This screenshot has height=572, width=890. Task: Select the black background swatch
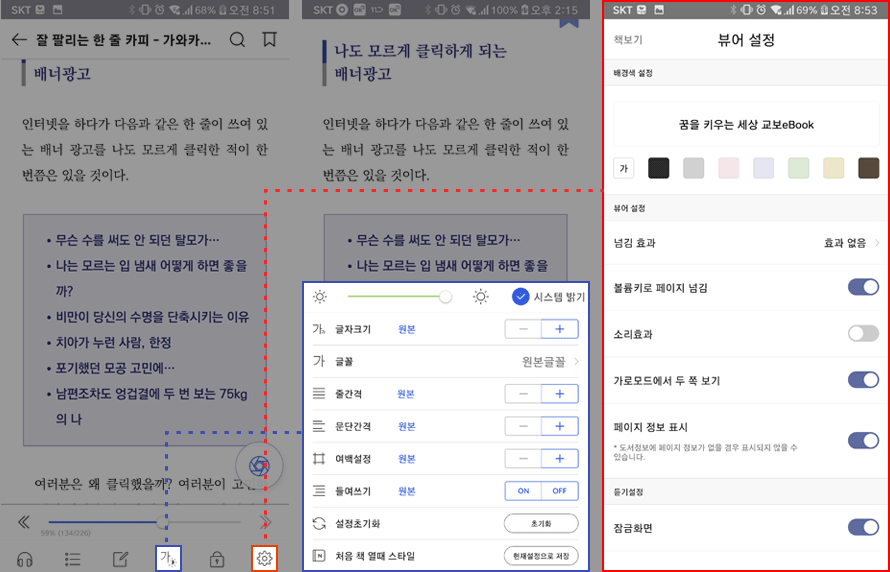658,168
